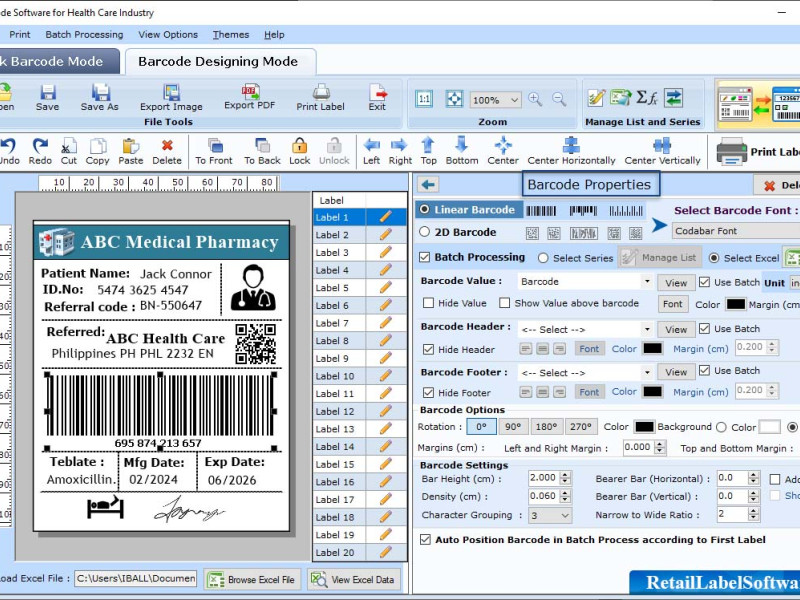Choose the Select Series radio button

point(543,258)
